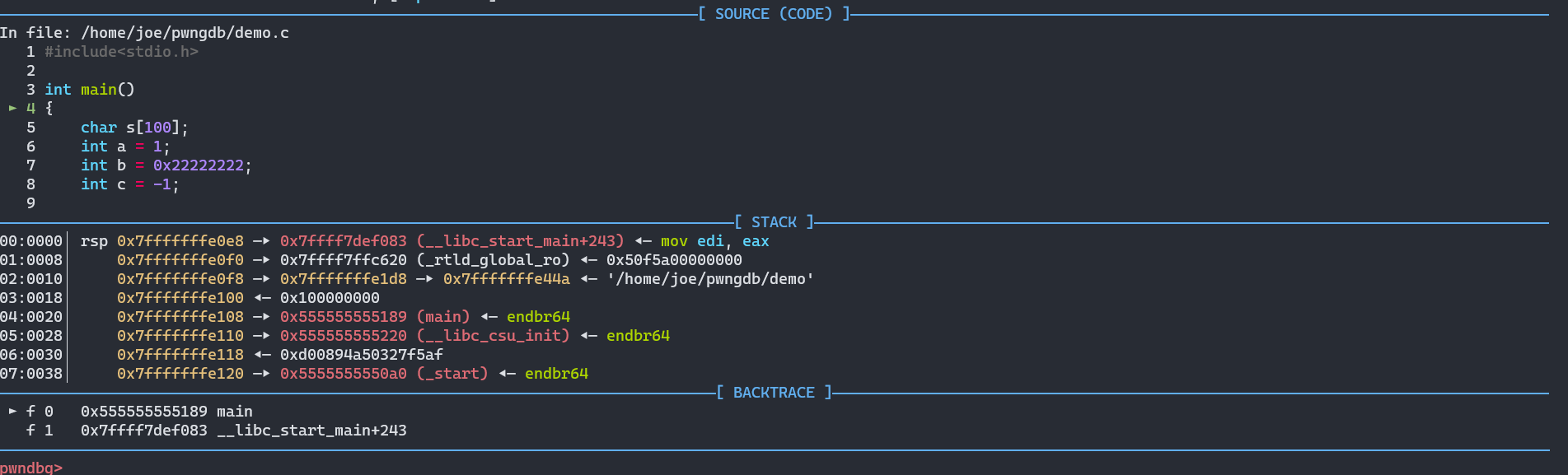Click the __libc_start_main+243 symbol in stack
The height and width of the screenshot is (475, 1568).
click(521, 241)
